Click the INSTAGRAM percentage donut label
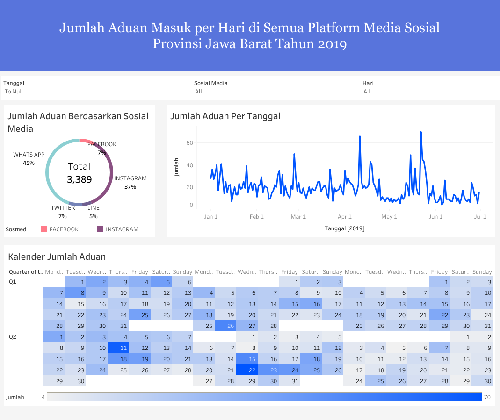Viewport: 500px width, 420px height. click(x=130, y=182)
